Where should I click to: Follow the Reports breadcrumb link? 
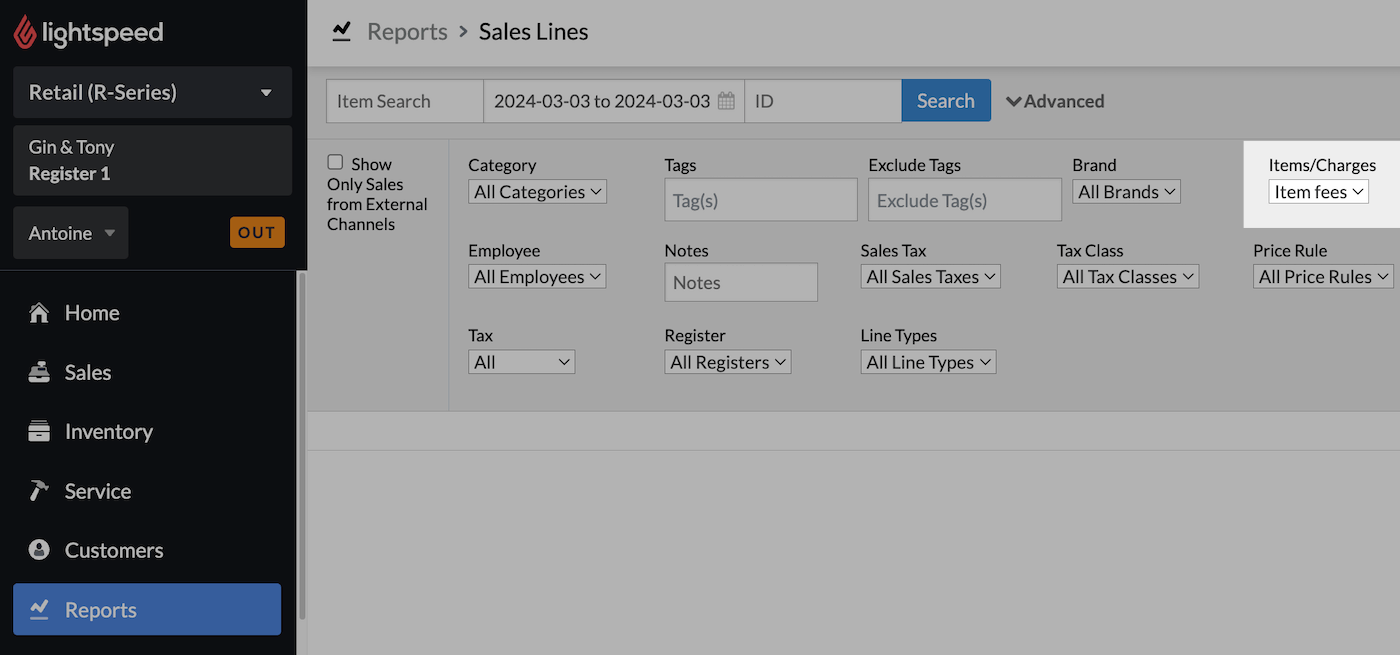tap(407, 32)
